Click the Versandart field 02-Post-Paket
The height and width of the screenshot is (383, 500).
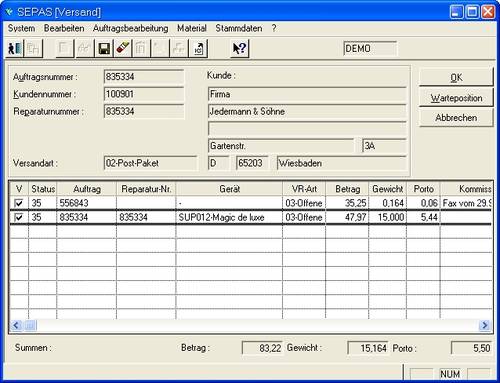150,163
